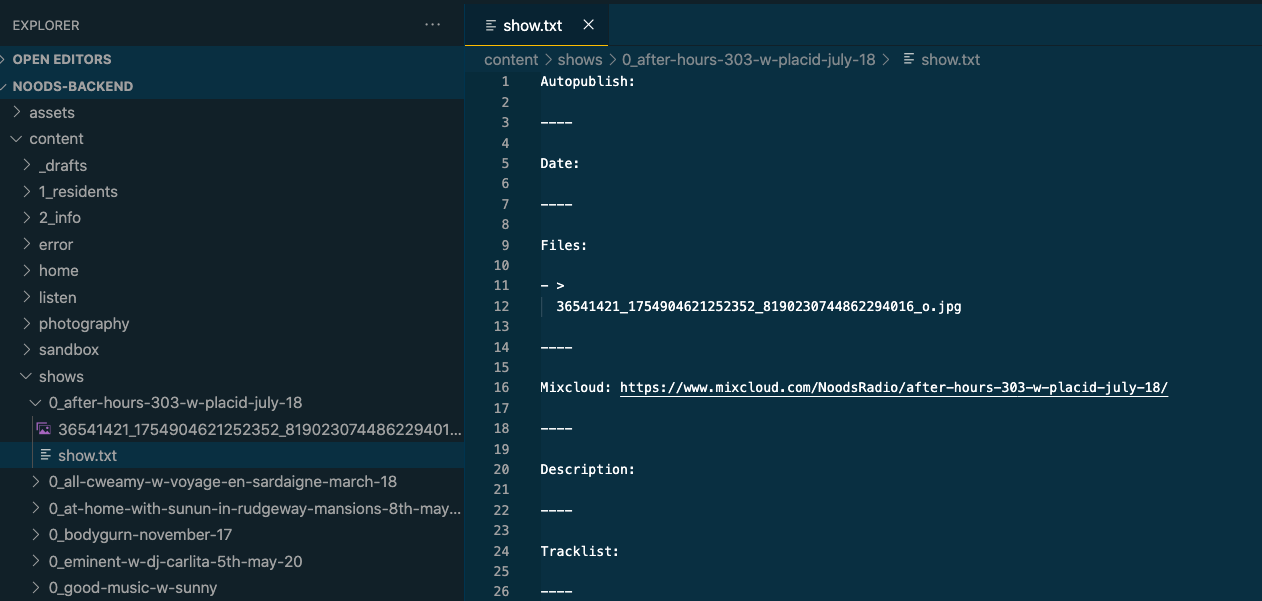Click the image file icon in the tree

[44, 429]
